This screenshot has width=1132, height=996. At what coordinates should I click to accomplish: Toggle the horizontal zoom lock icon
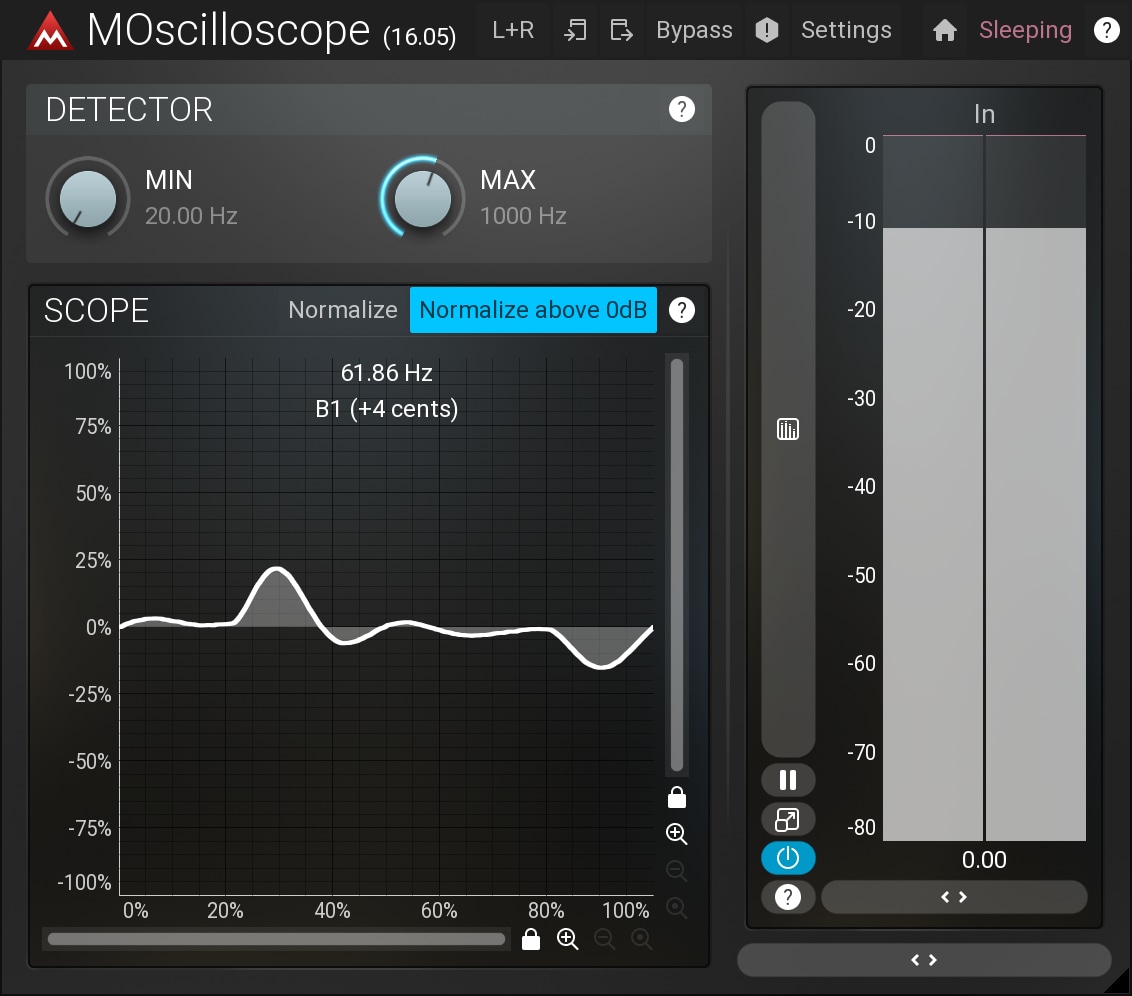click(x=531, y=939)
